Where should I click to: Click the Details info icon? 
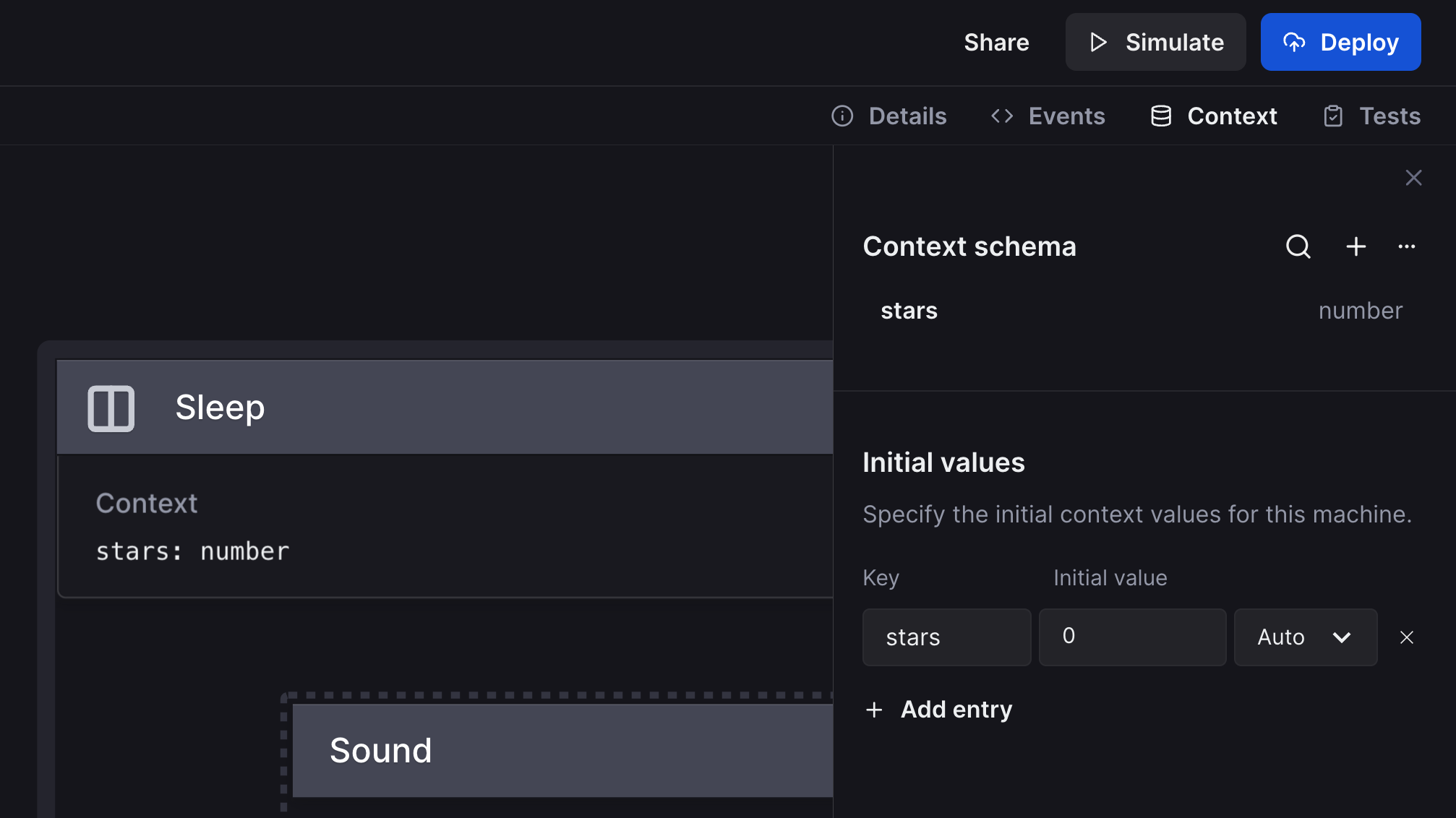(842, 116)
